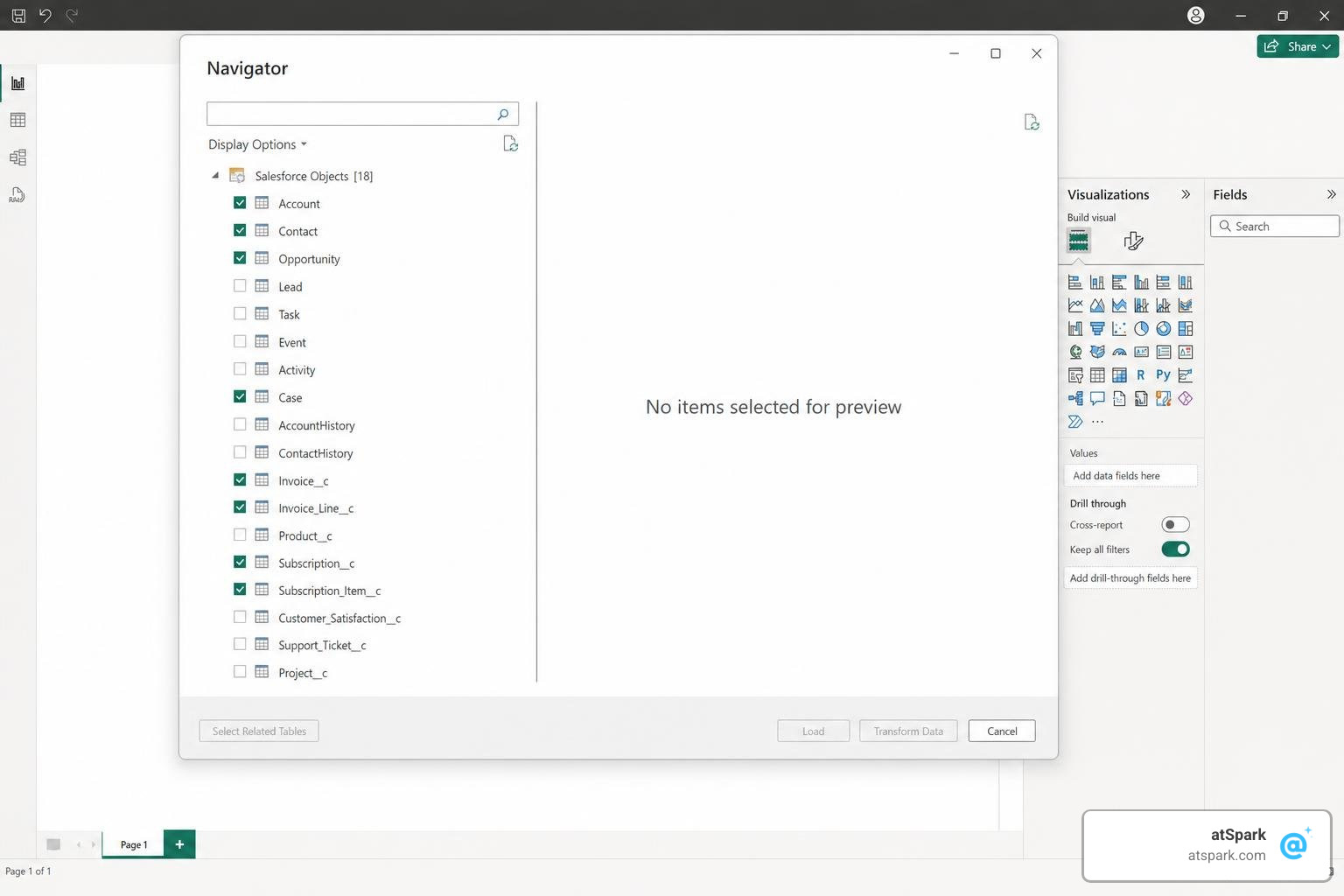
Task: Check the Product__c checkbox
Action: coord(240,535)
